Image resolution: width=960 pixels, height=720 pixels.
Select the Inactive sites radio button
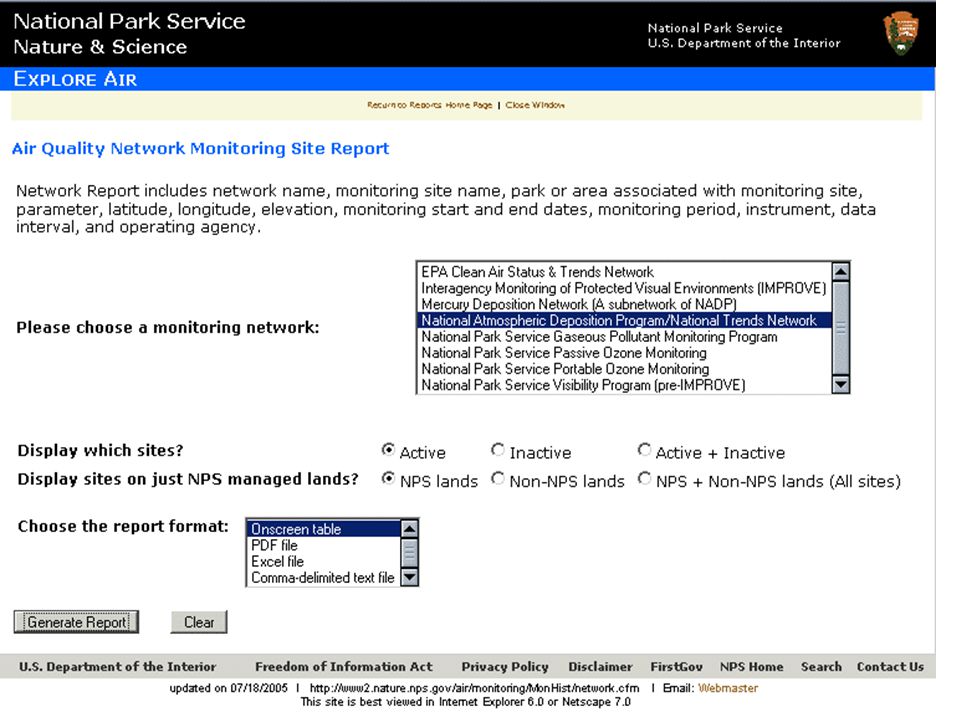498,450
